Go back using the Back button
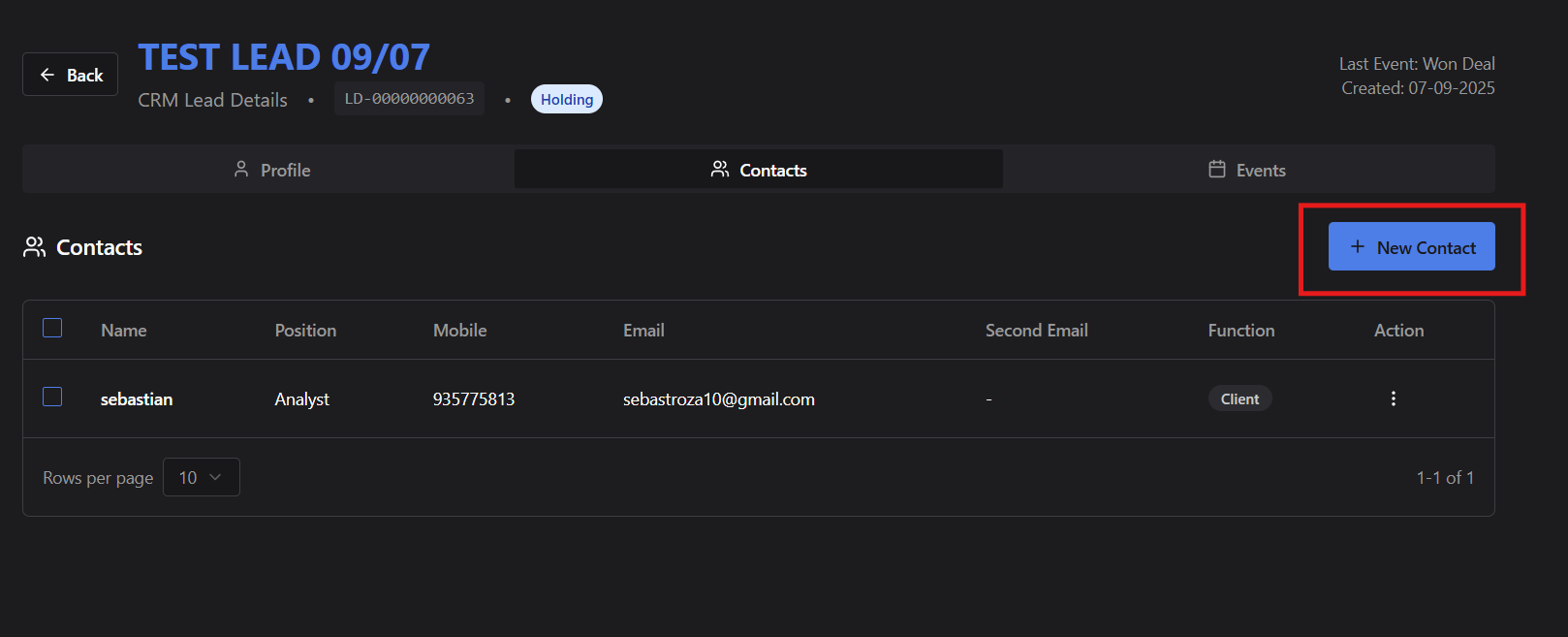This screenshot has width=1568, height=637. [x=71, y=75]
